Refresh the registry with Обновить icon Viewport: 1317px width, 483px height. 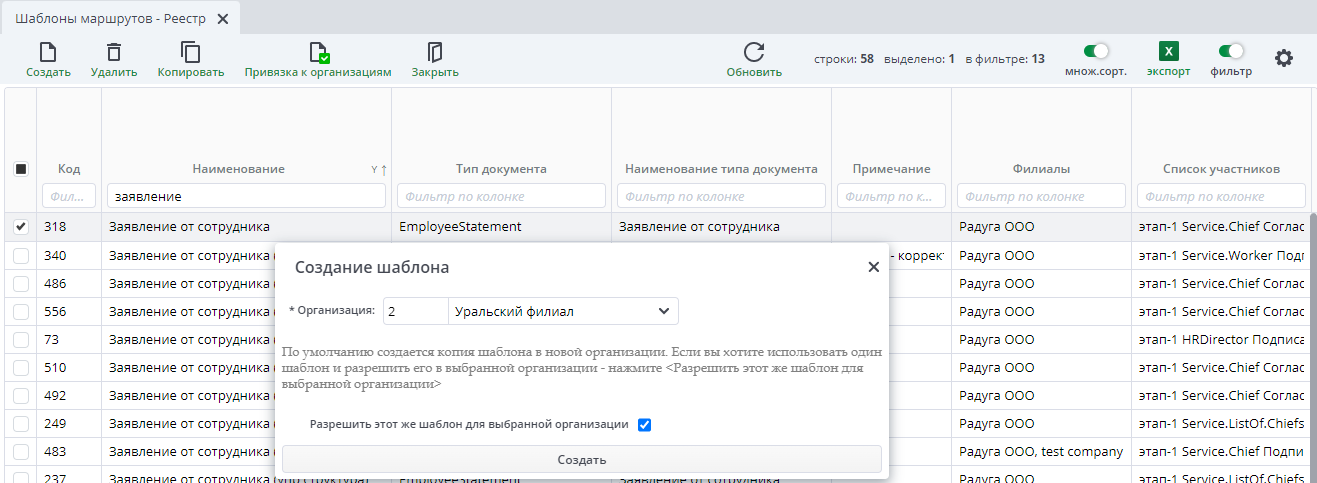[x=753, y=53]
